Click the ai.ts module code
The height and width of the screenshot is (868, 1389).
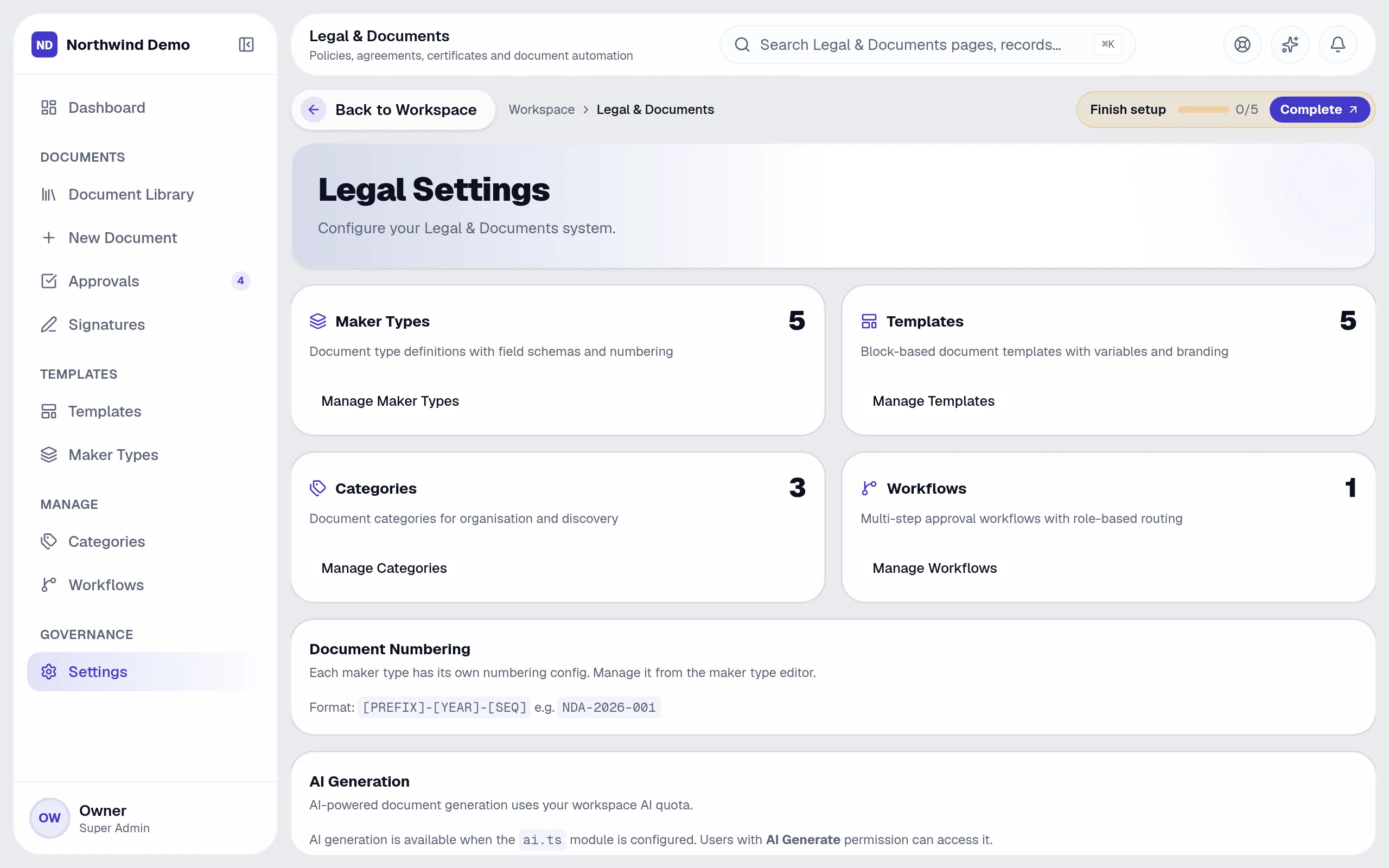(x=543, y=840)
